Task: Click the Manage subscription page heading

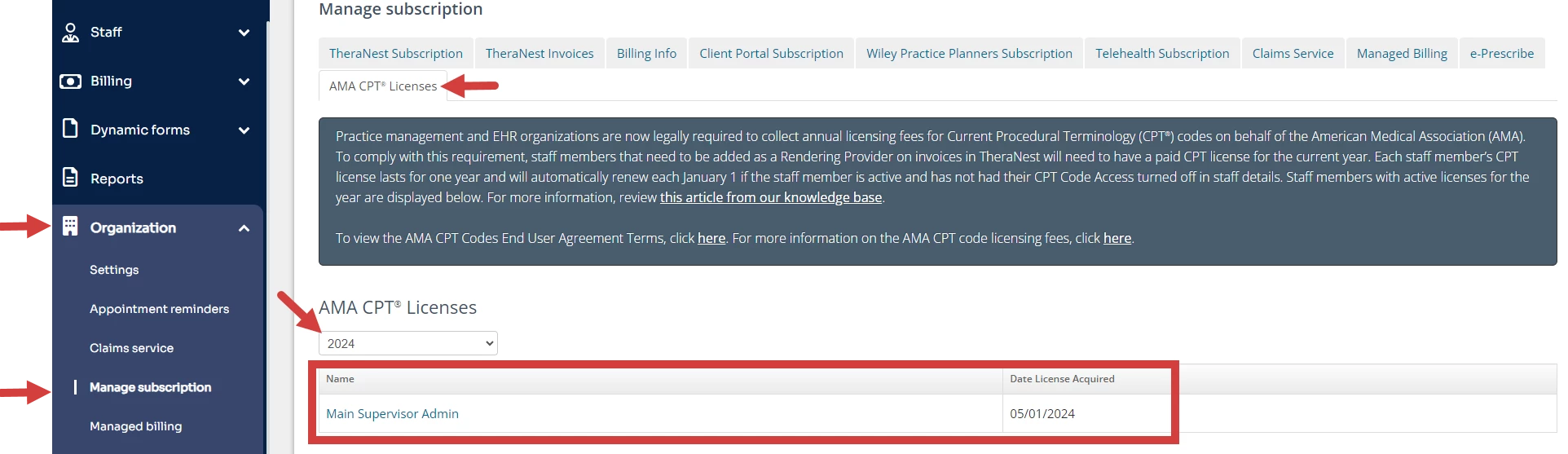Action: tap(400, 9)
